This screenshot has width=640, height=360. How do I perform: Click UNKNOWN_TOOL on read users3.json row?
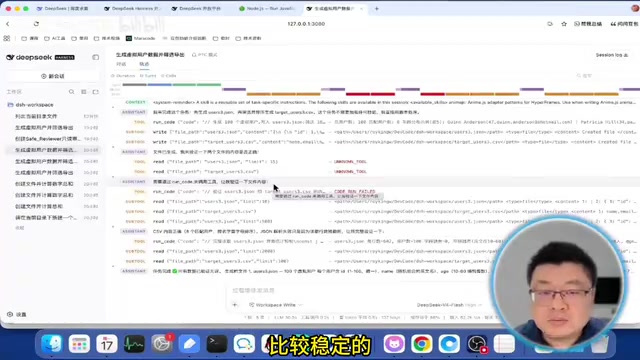point(350,162)
